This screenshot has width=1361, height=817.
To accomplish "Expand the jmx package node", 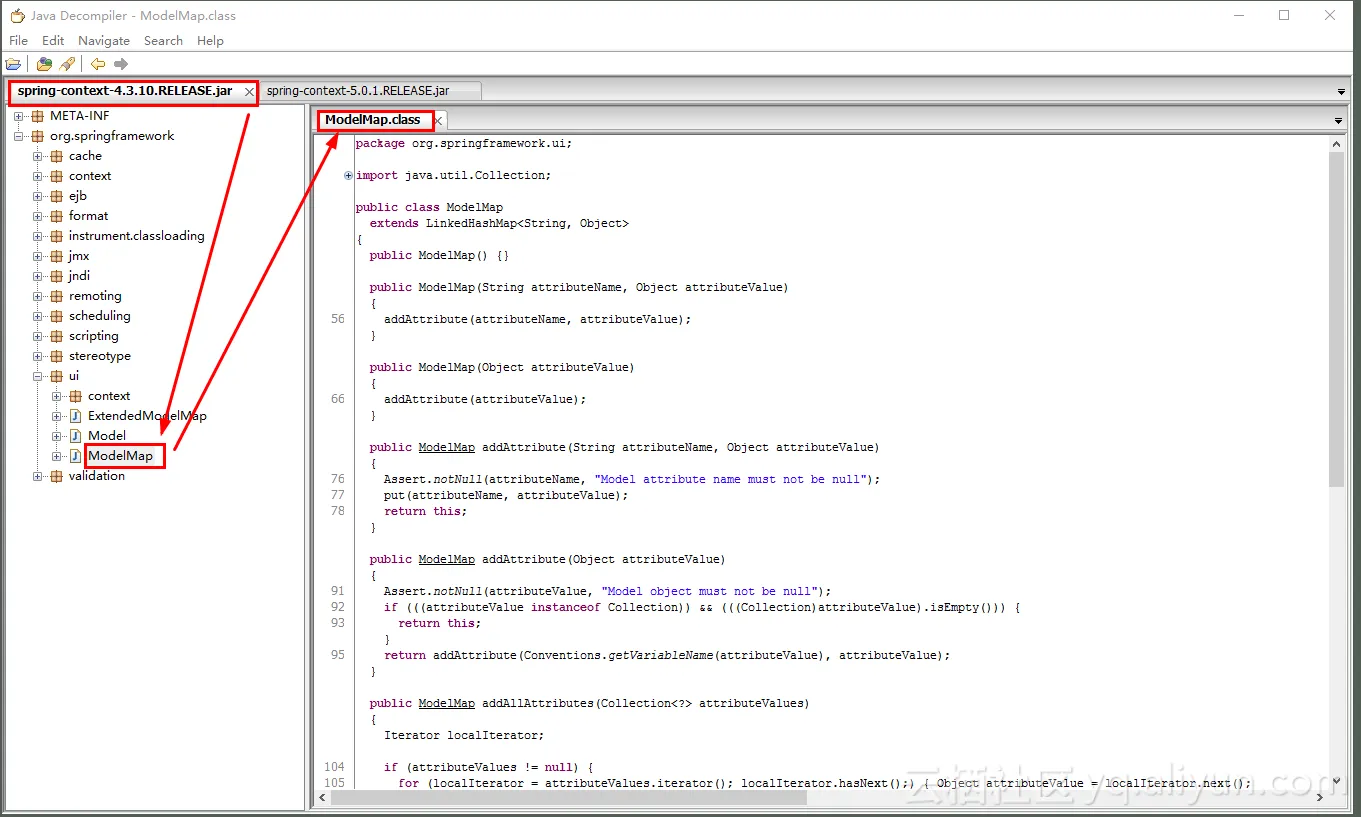I will point(37,256).
